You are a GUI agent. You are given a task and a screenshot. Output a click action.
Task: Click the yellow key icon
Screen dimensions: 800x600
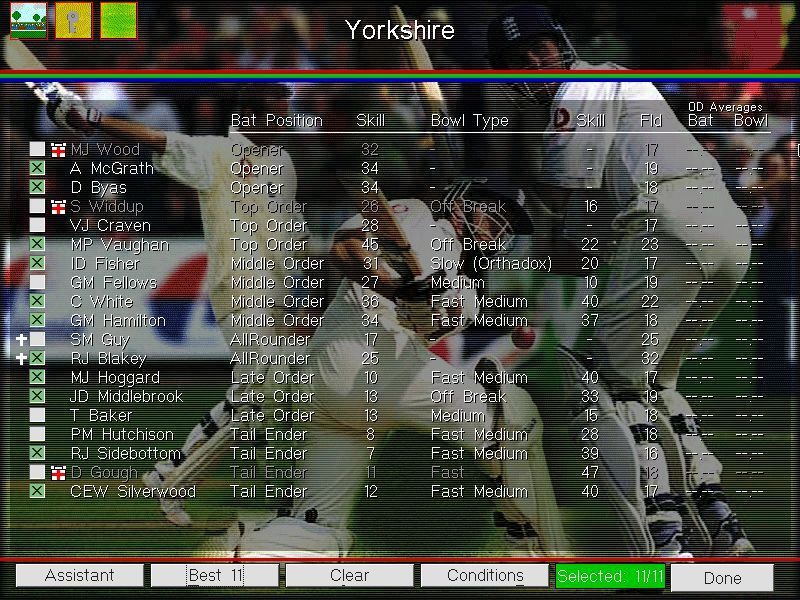pyautogui.click(x=74, y=20)
